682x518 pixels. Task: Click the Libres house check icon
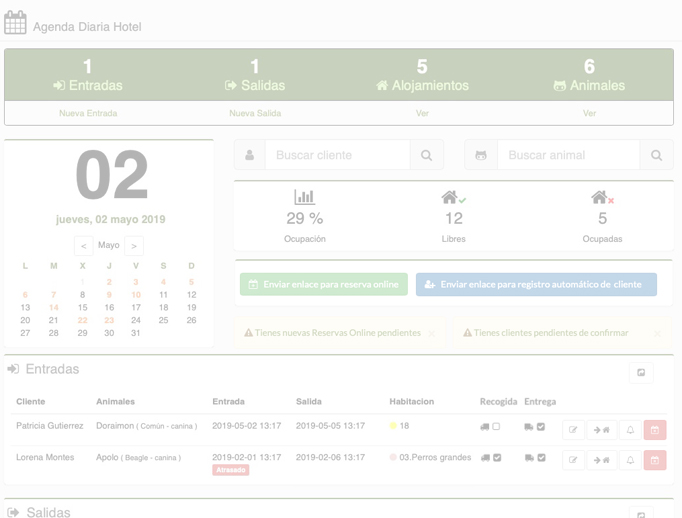point(453,197)
